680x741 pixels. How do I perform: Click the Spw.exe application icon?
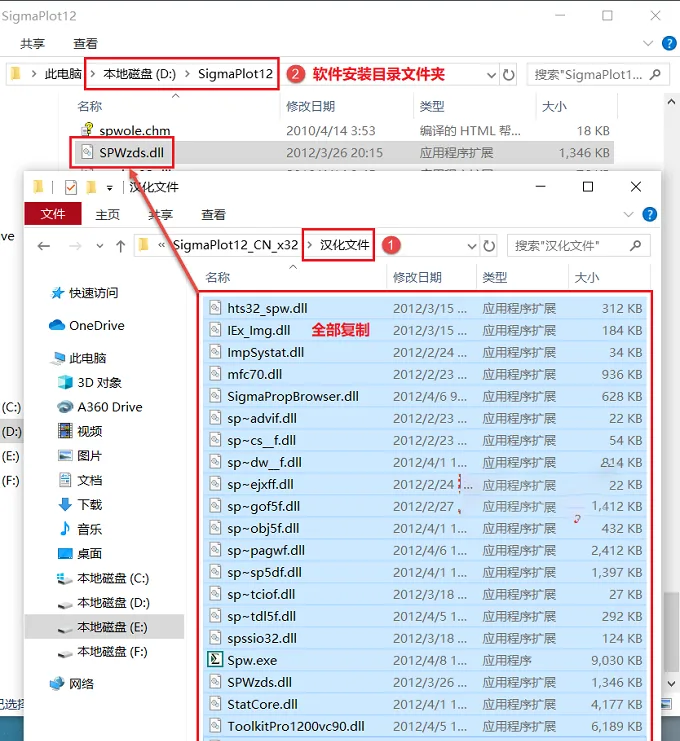click(x=215, y=659)
